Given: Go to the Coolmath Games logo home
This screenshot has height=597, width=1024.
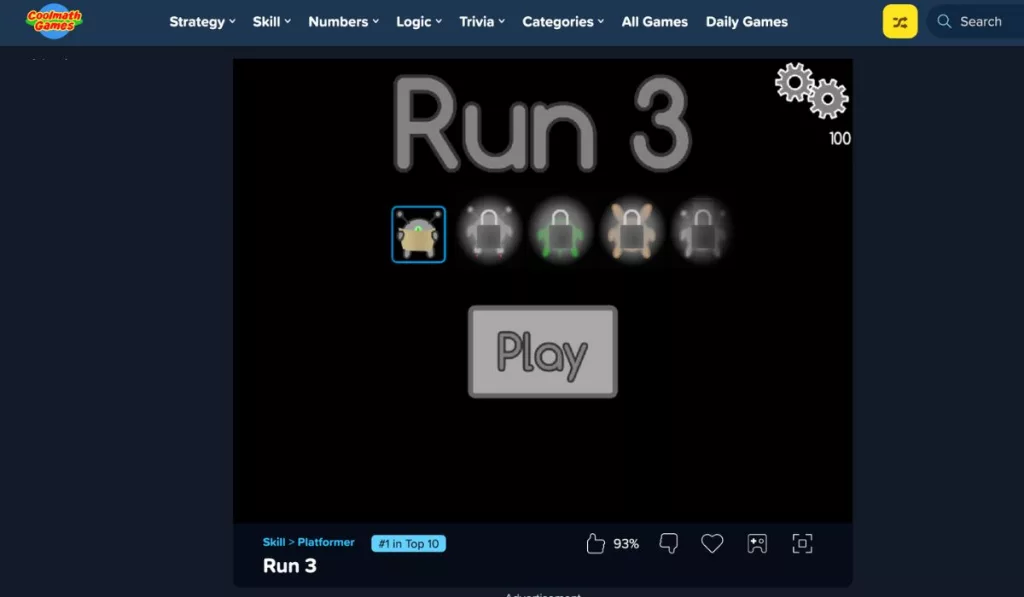Looking at the screenshot, I should (x=54, y=21).
